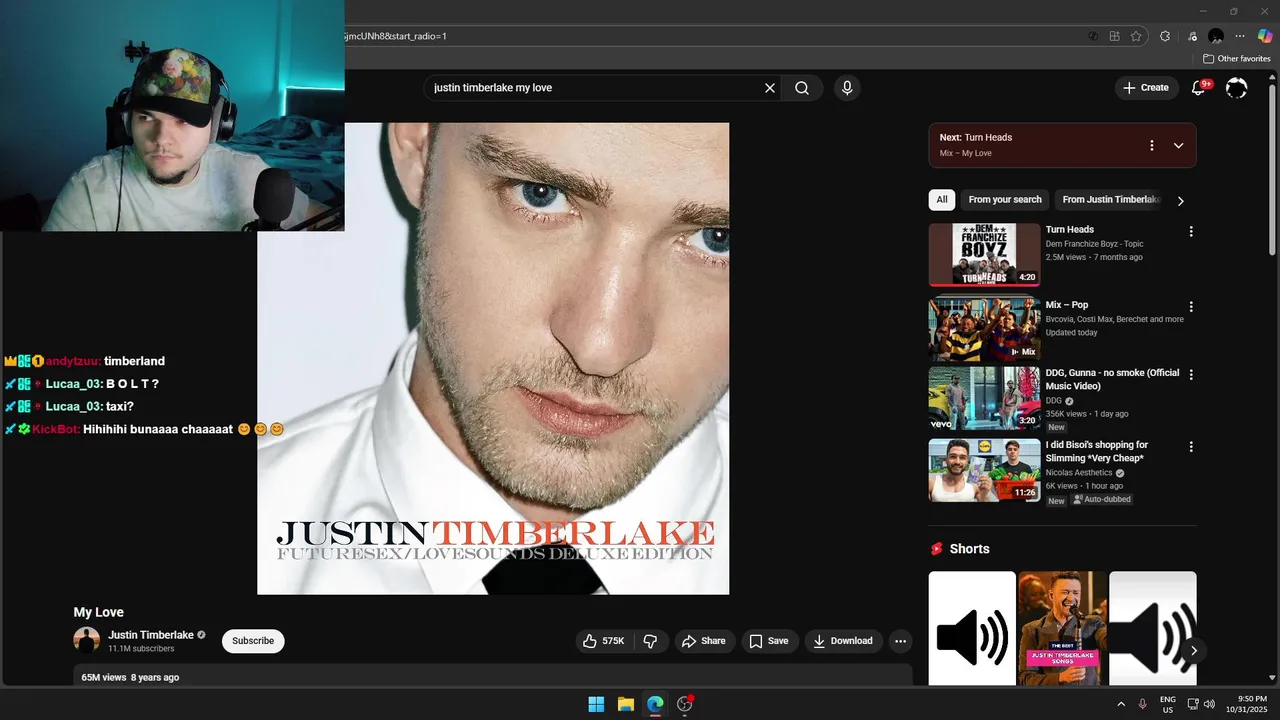Open DDG, Gunna no smoke thumbnail
Image resolution: width=1280 pixels, height=720 pixels.
click(x=984, y=398)
